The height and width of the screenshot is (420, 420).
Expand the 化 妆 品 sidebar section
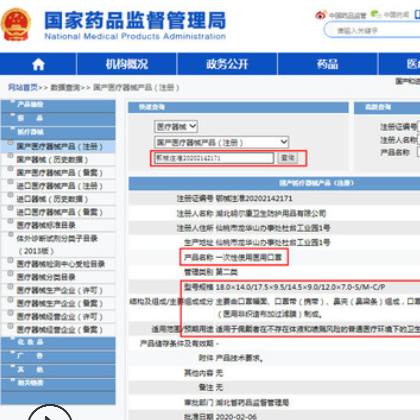58,343
